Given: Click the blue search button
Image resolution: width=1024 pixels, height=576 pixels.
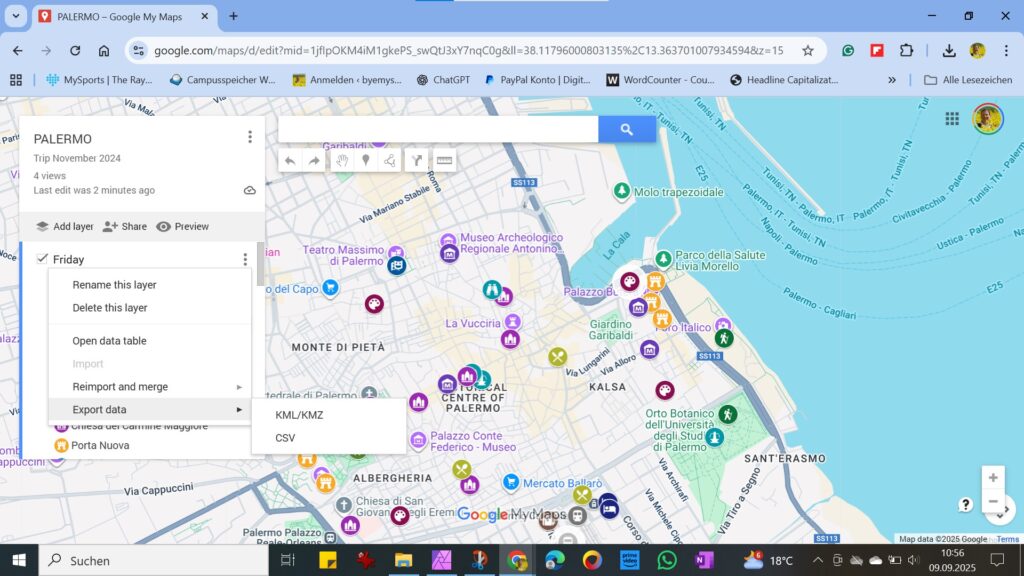Looking at the screenshot, I should [627, 129].
